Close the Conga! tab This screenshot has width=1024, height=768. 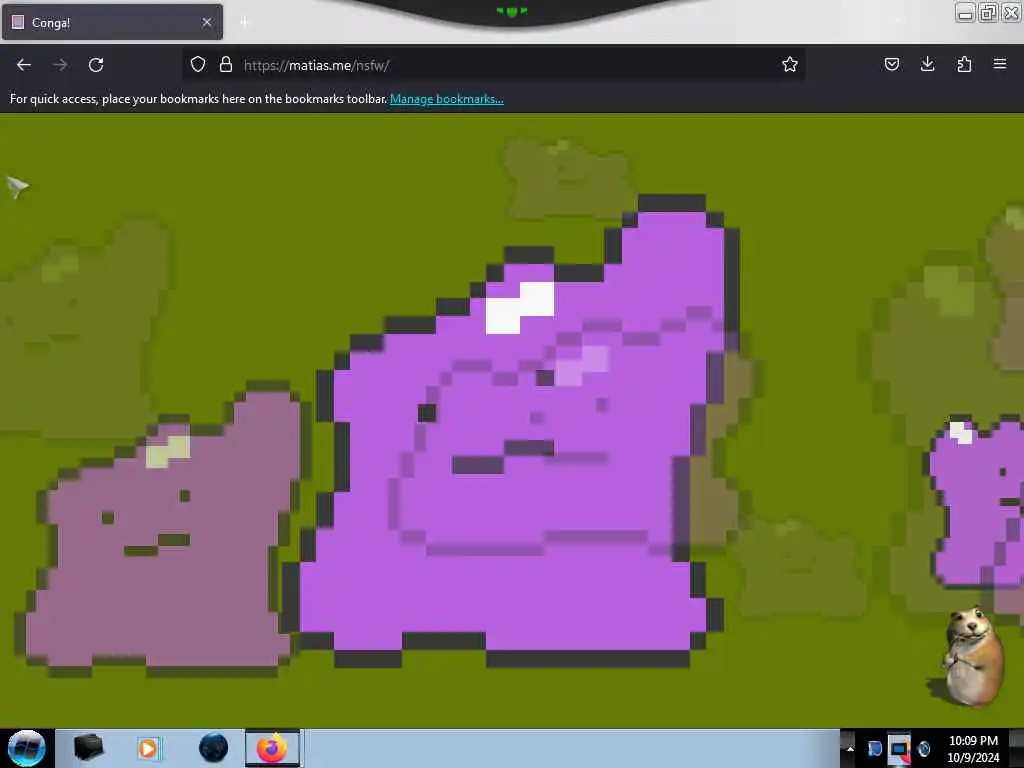(x=207, y=22)
